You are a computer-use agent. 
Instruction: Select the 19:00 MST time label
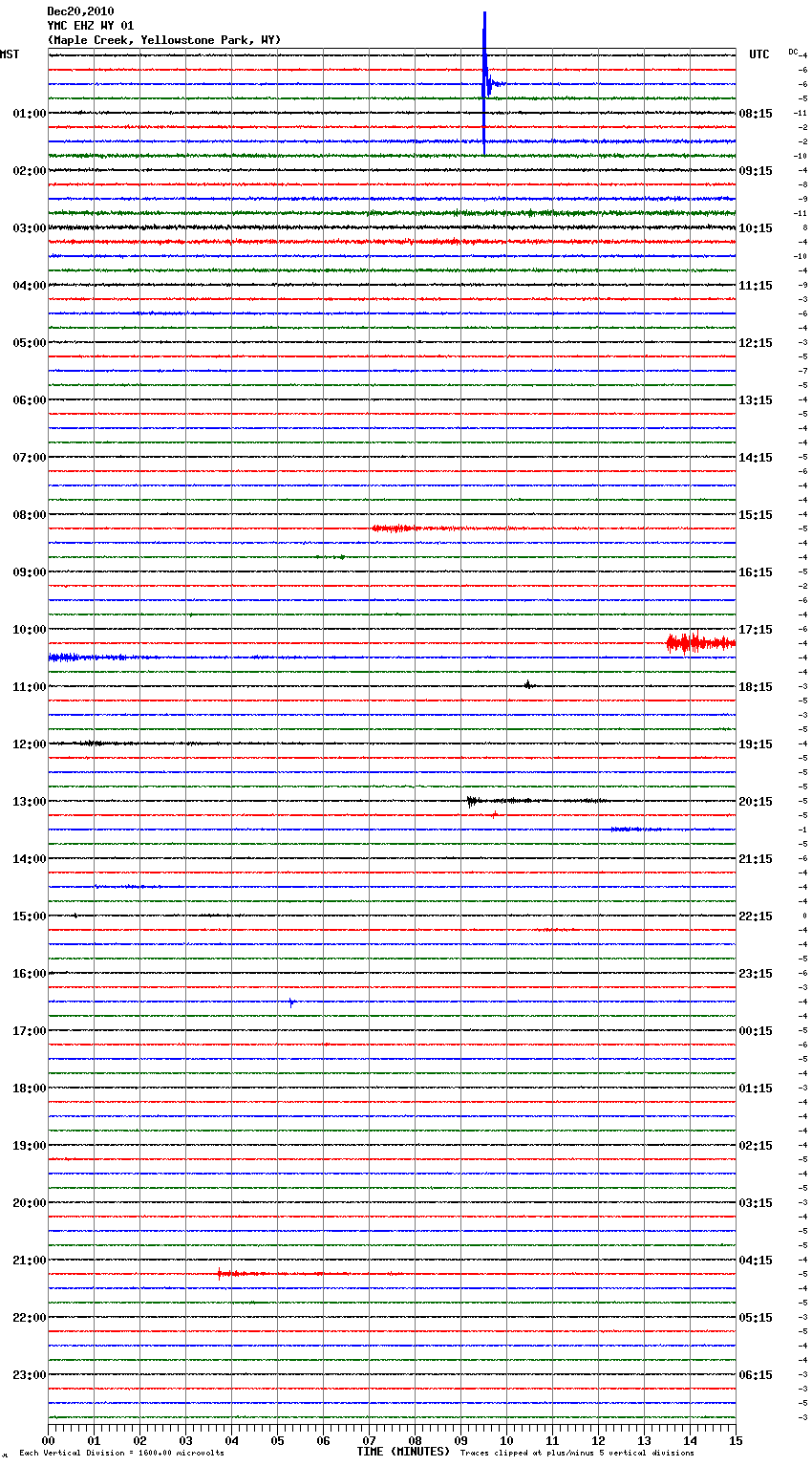point(30,1146)
